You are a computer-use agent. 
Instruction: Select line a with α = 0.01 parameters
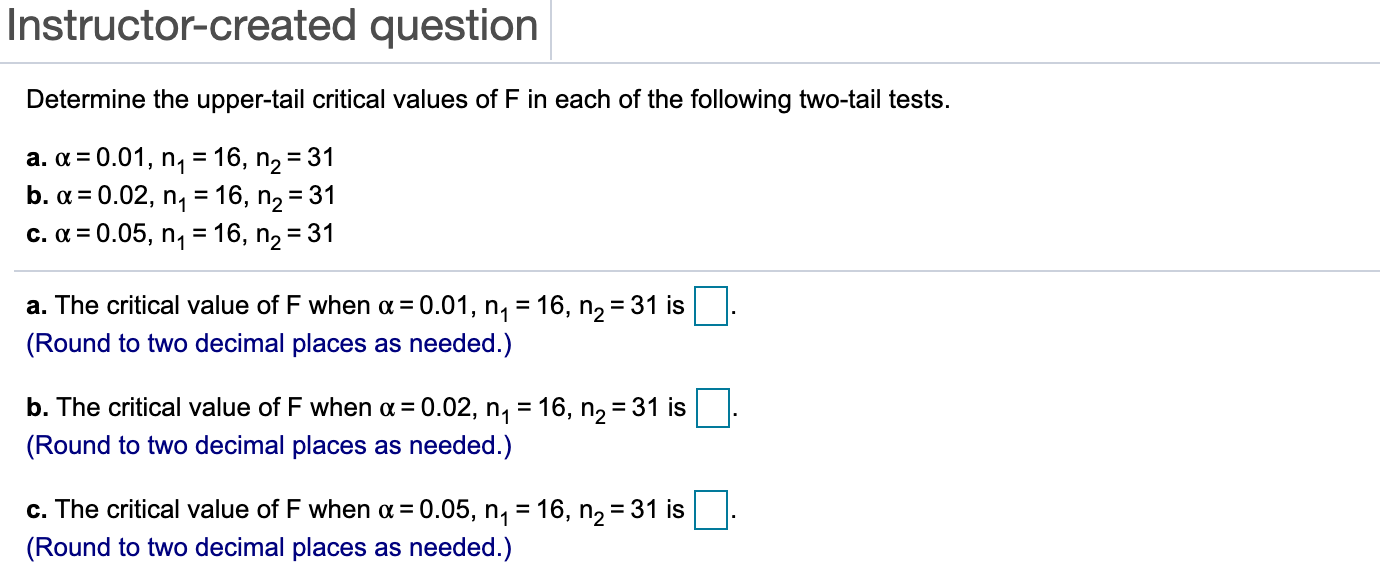[180, 158]
